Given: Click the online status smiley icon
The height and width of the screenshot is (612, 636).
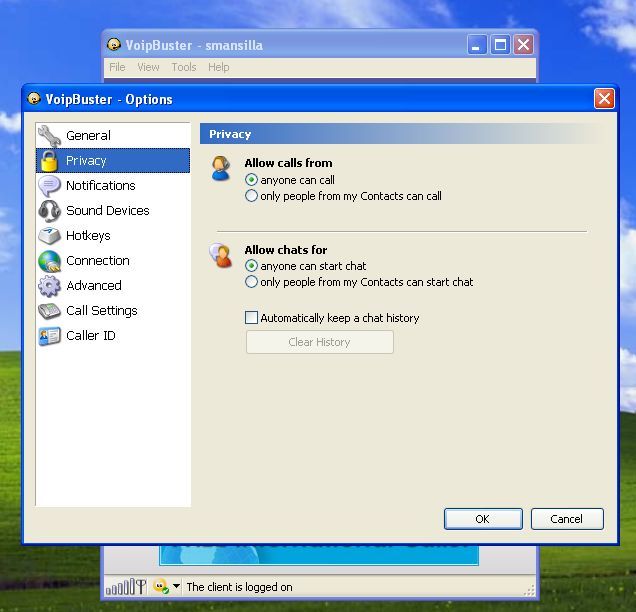Looking at the screenshot, I should tap(161, 586).
